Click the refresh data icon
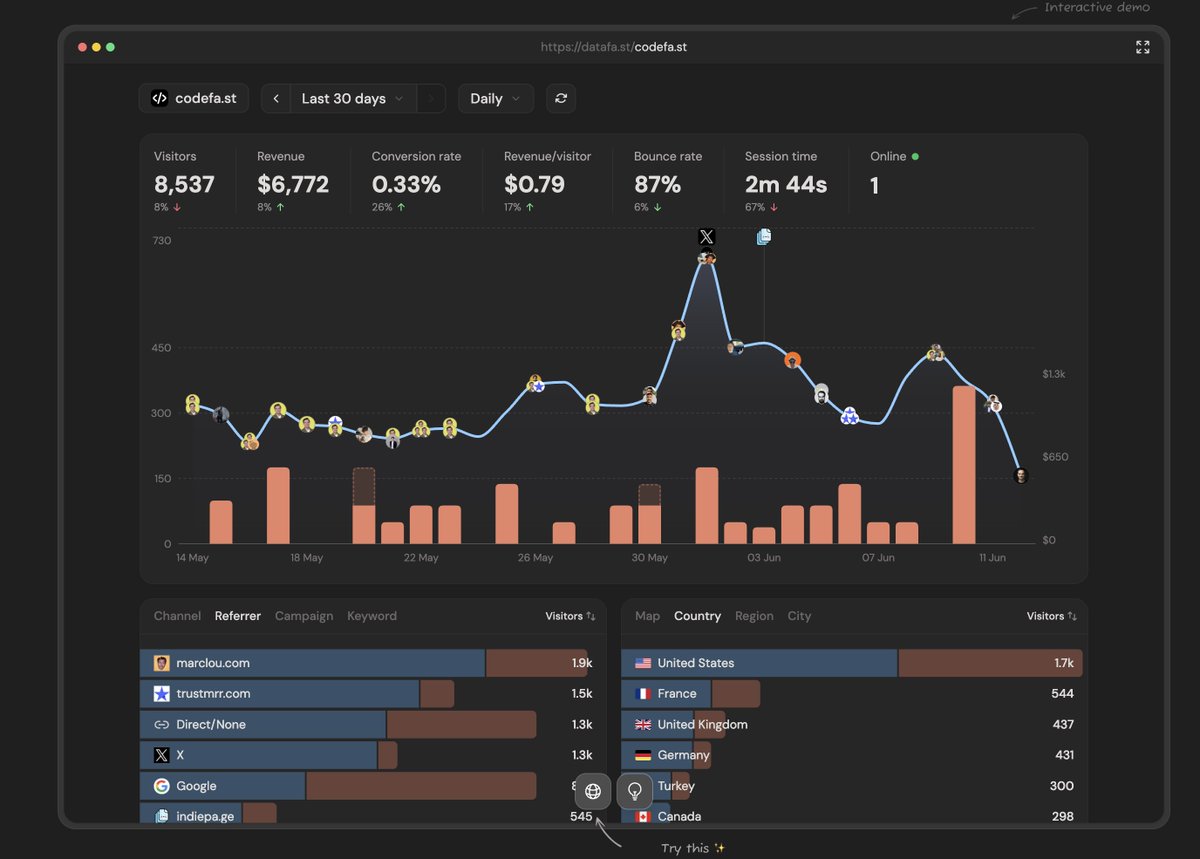The height and width of the screenshot is (859, 1200). coord(561,98)
